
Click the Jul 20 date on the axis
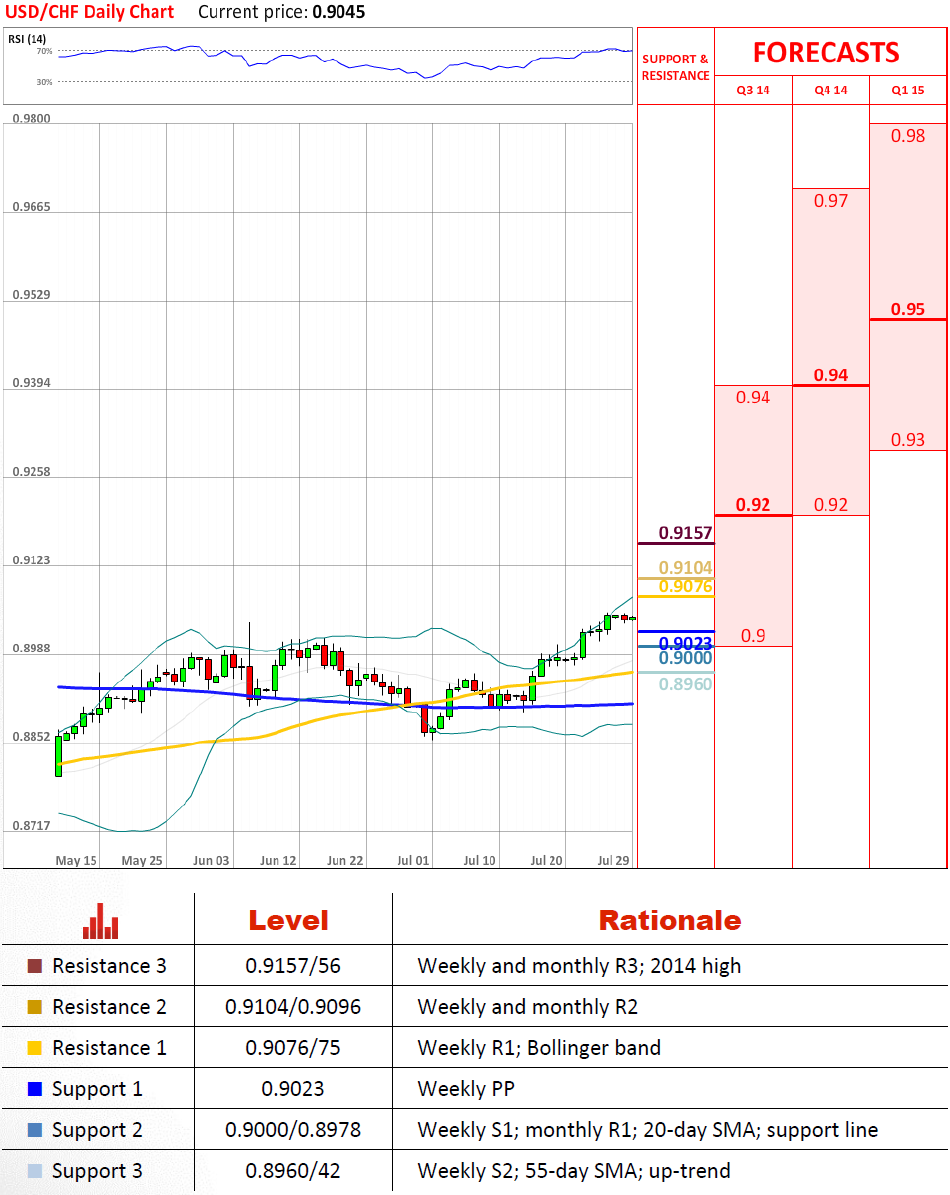tap(546, 860)
